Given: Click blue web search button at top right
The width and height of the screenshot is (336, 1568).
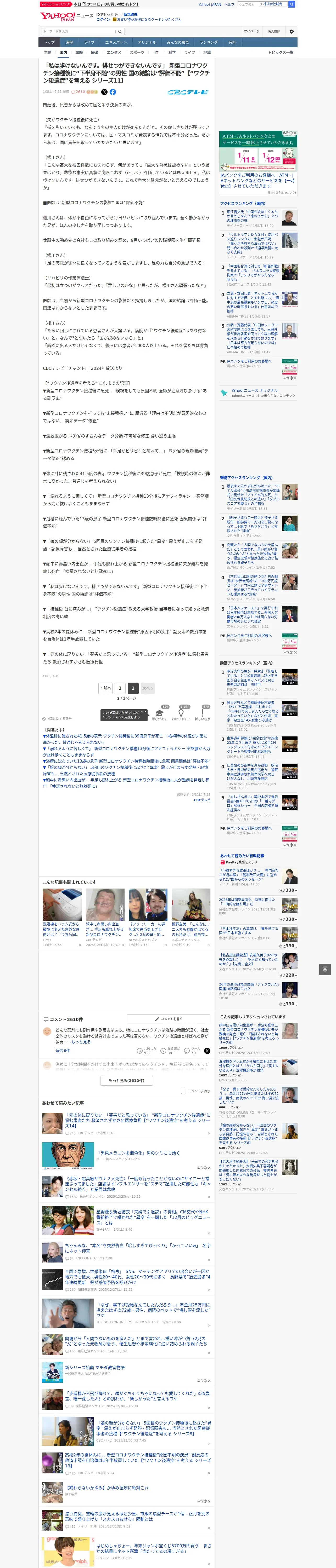Looking at the screenshot, I should 292,4.
